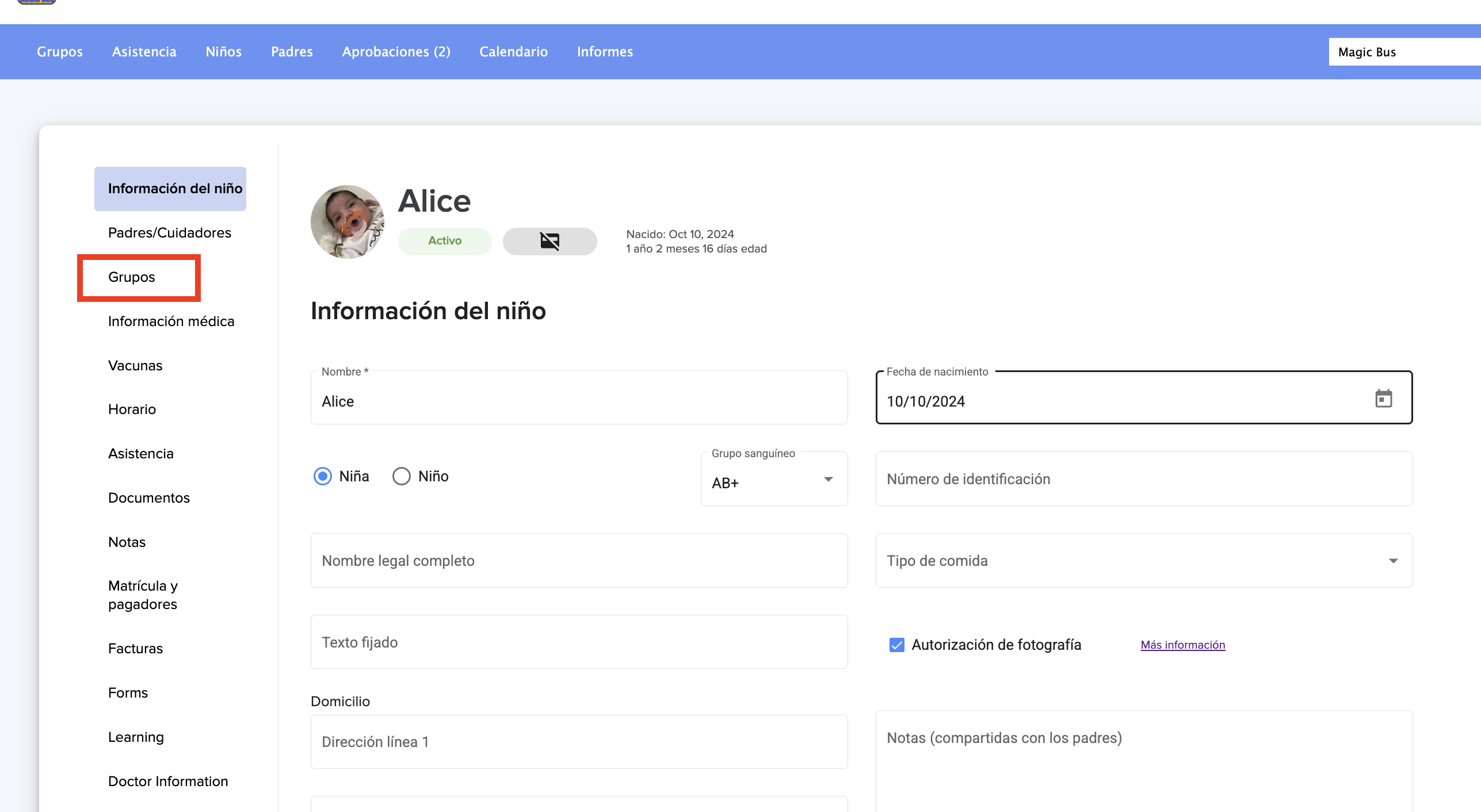
Task: Focus the Número de identificación field
Action: (x=1143, y=479)
